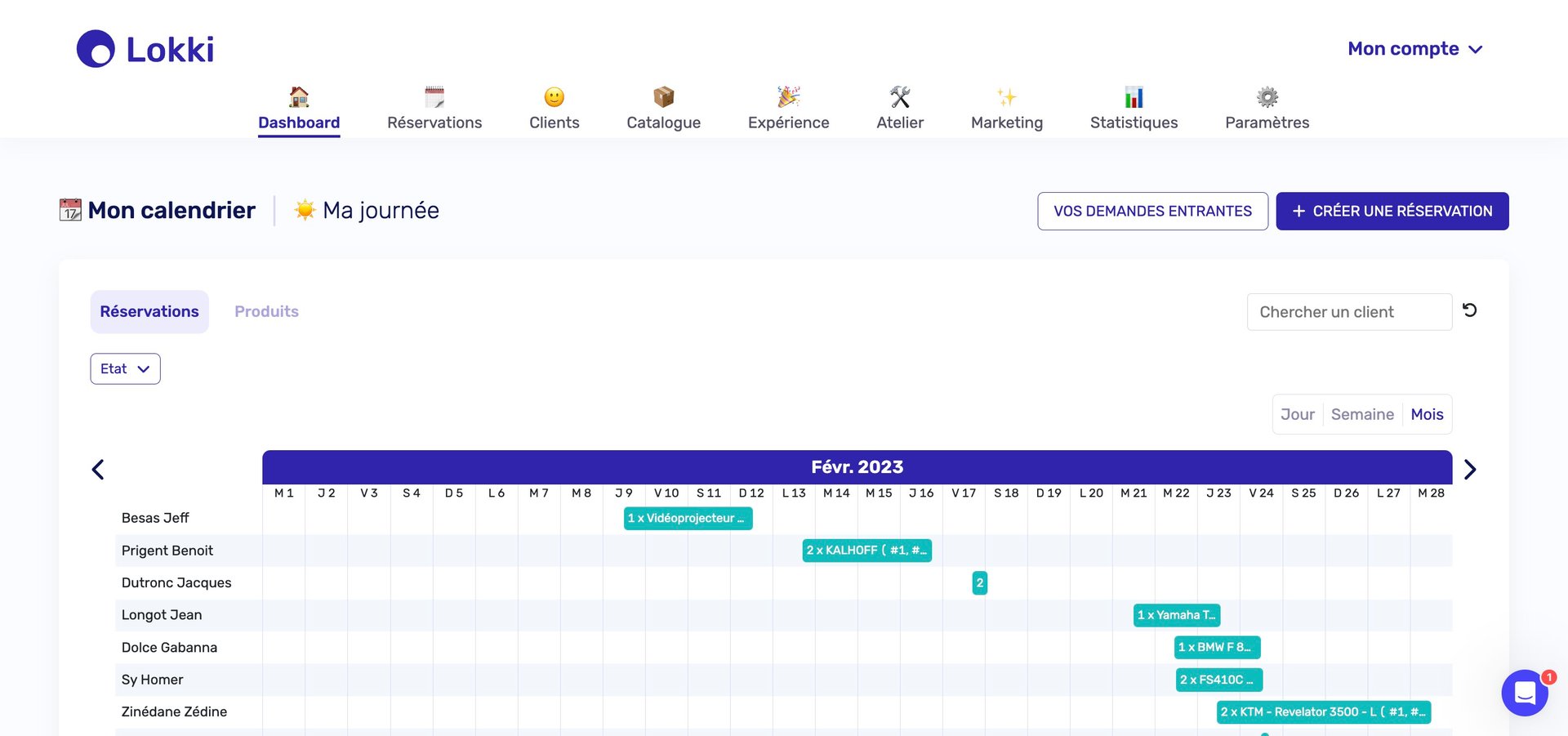Open the Etat filter dropdown
The width and height of the screenshot is (1568, 736).
click(x=125, y=368)
